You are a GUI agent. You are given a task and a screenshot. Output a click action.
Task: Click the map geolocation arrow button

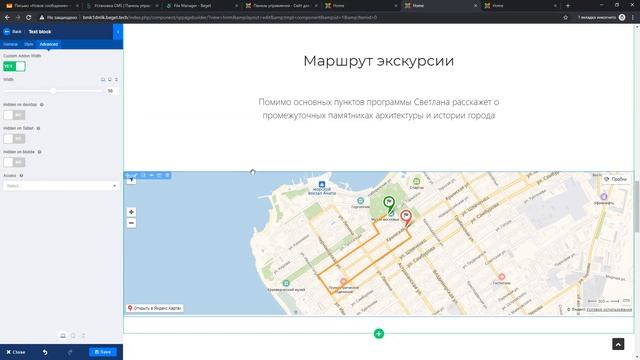(x=131, y=180)
